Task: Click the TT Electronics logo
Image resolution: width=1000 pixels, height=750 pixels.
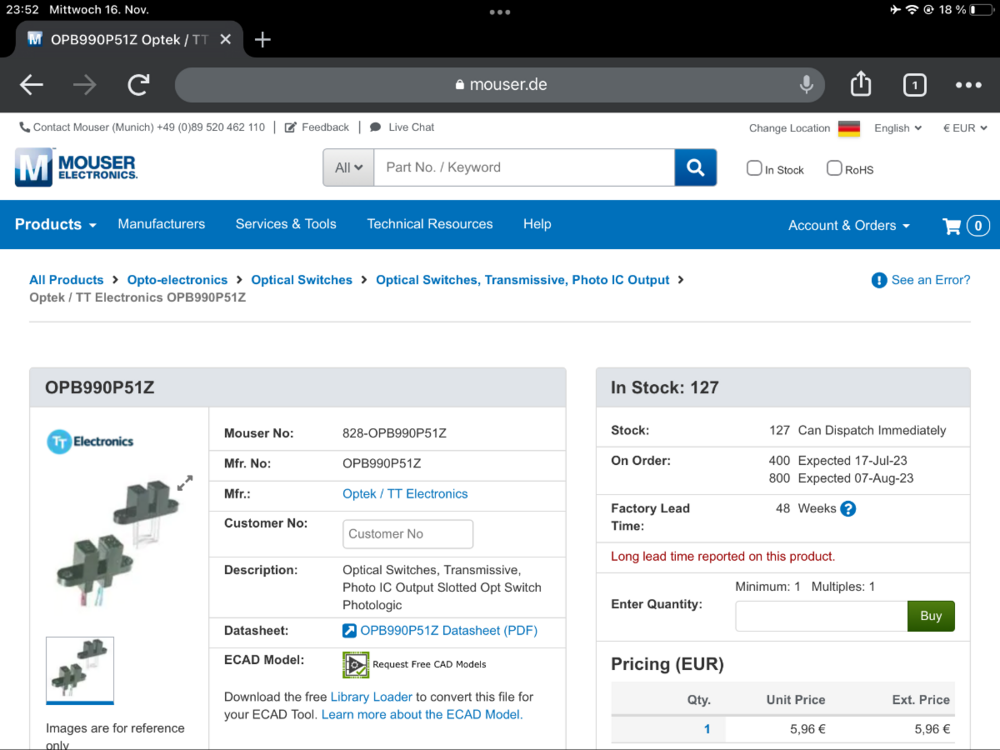Action: (x=90, y=441)
